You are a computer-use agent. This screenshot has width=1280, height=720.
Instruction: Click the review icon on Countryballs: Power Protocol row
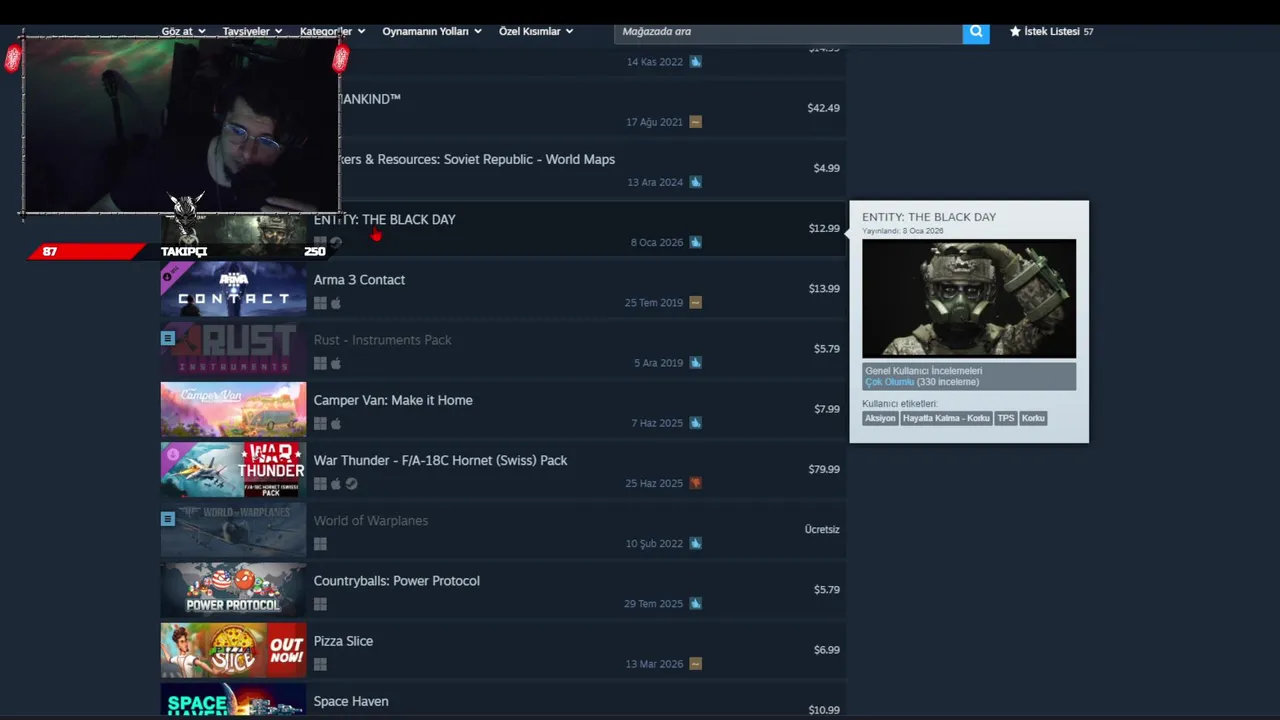coord(696,604)
